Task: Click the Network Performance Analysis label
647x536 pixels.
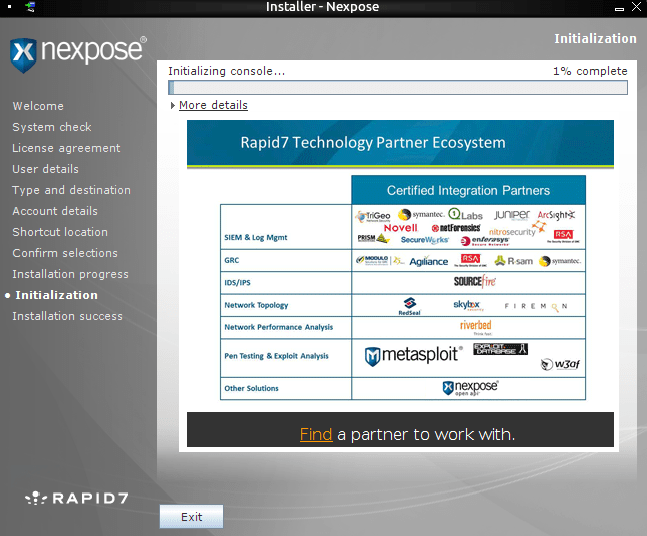Action: pyautogui.click(x=279, y=327)
